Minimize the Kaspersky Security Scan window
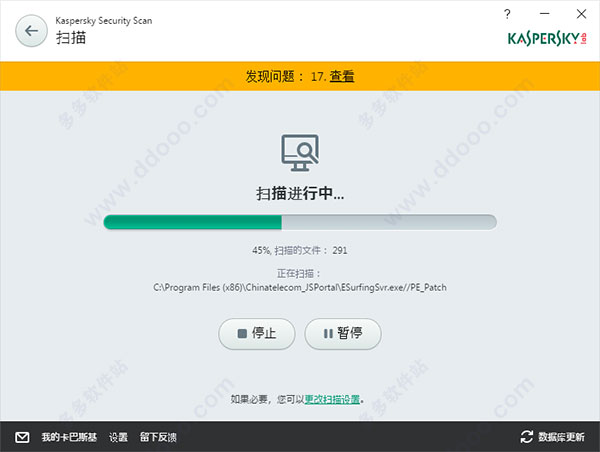 click(545, 14)
